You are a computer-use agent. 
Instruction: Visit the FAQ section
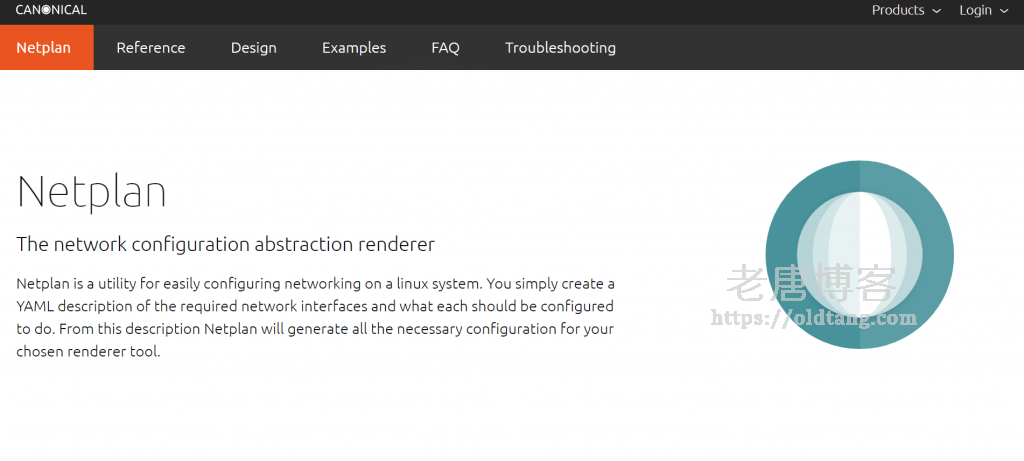pos(445,48)
